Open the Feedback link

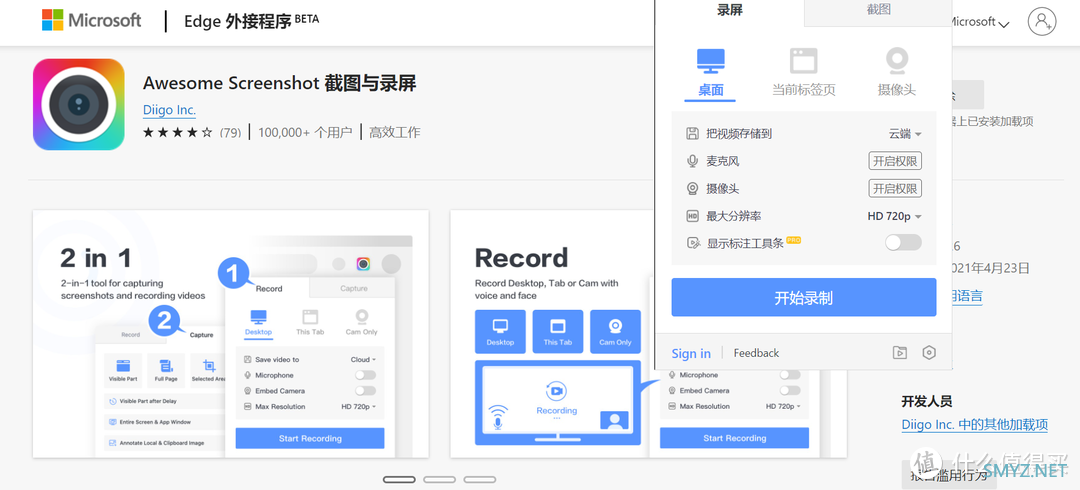click(756, 353)
